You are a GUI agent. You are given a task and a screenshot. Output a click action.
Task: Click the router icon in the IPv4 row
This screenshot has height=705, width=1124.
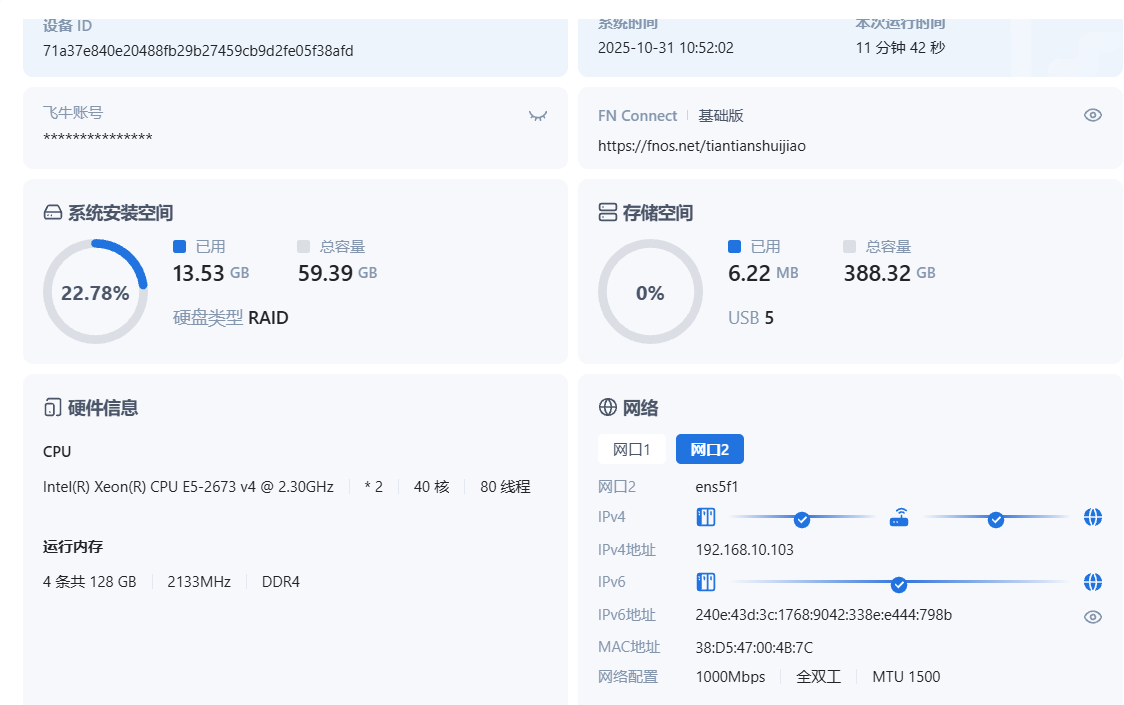900,517
